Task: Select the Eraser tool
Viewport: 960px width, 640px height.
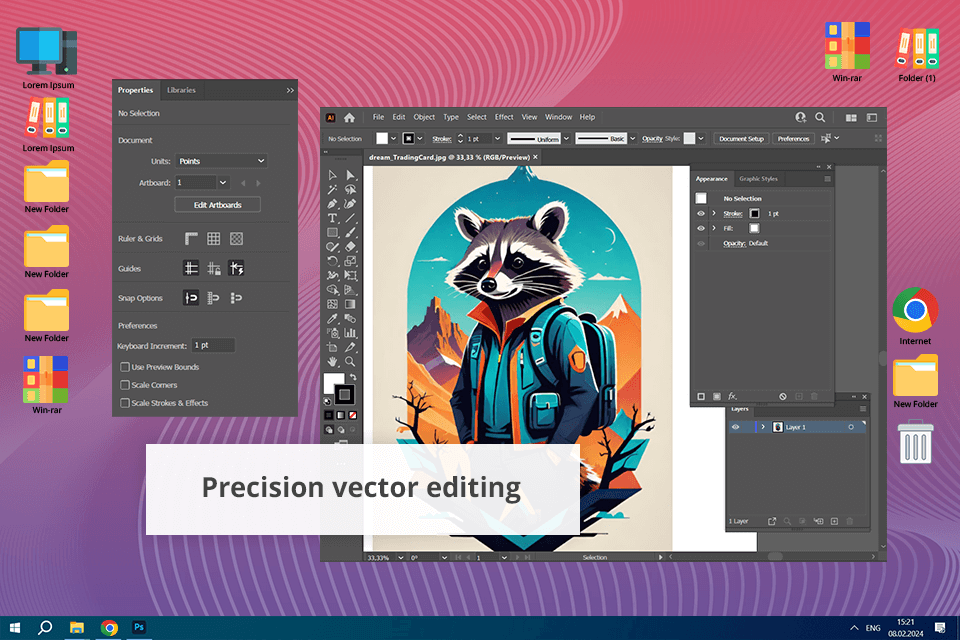Action: [x=350, y=247]
